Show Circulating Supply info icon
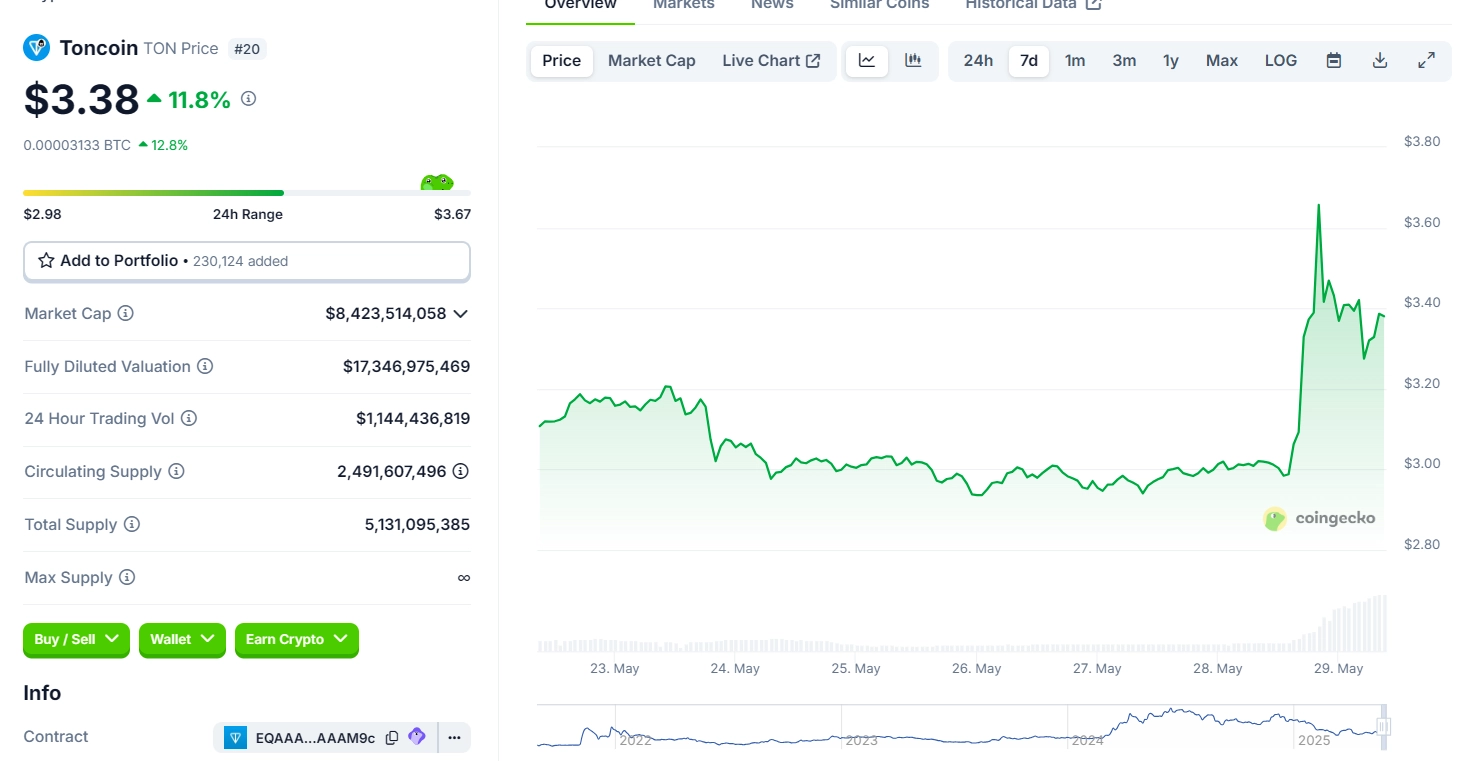 click(x=176, y=471)
